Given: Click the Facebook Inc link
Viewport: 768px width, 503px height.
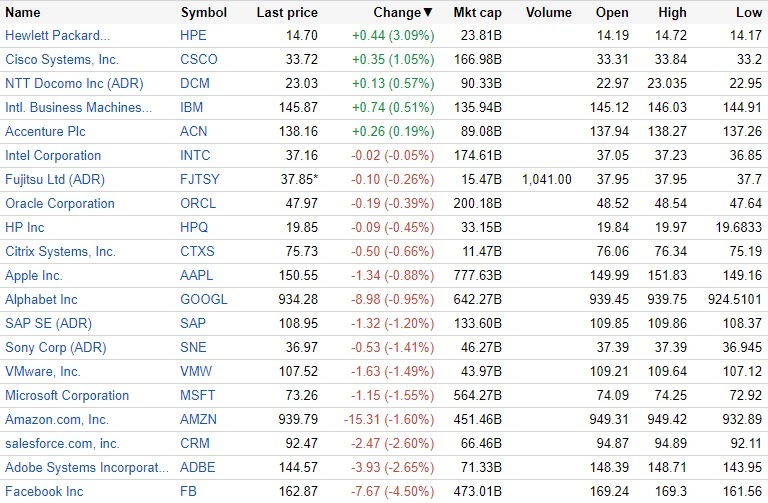Looking at the screenshot, I should (x=44, y=491).
